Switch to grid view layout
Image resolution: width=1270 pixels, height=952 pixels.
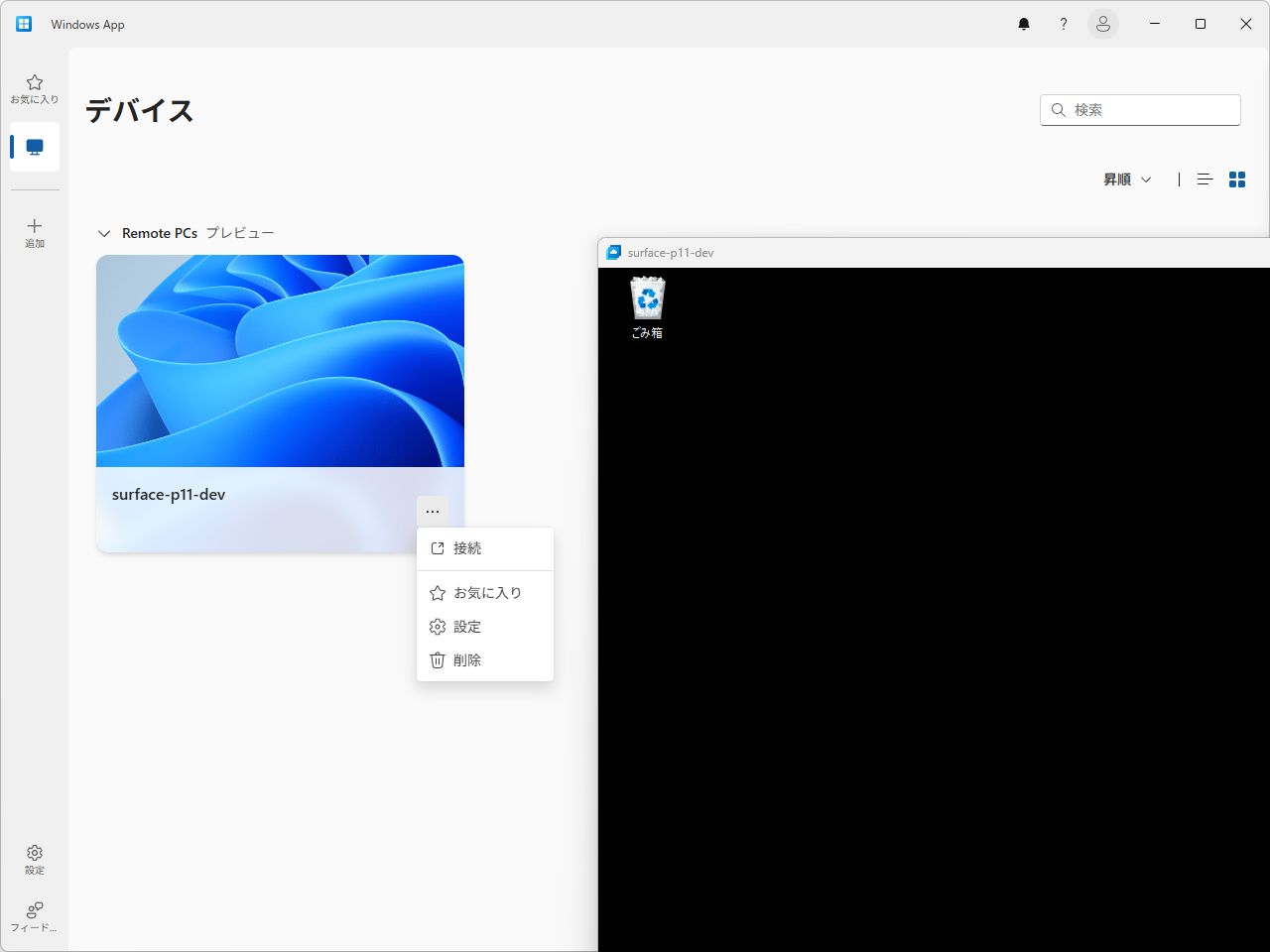pyautogui.click(x=1237, y=179)
